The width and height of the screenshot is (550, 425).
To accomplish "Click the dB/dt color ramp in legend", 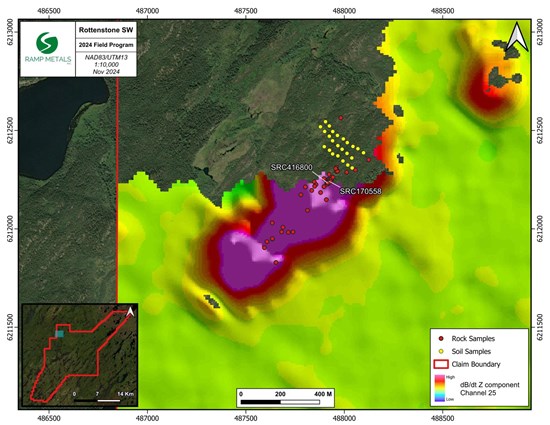I will tap(440, 388).
